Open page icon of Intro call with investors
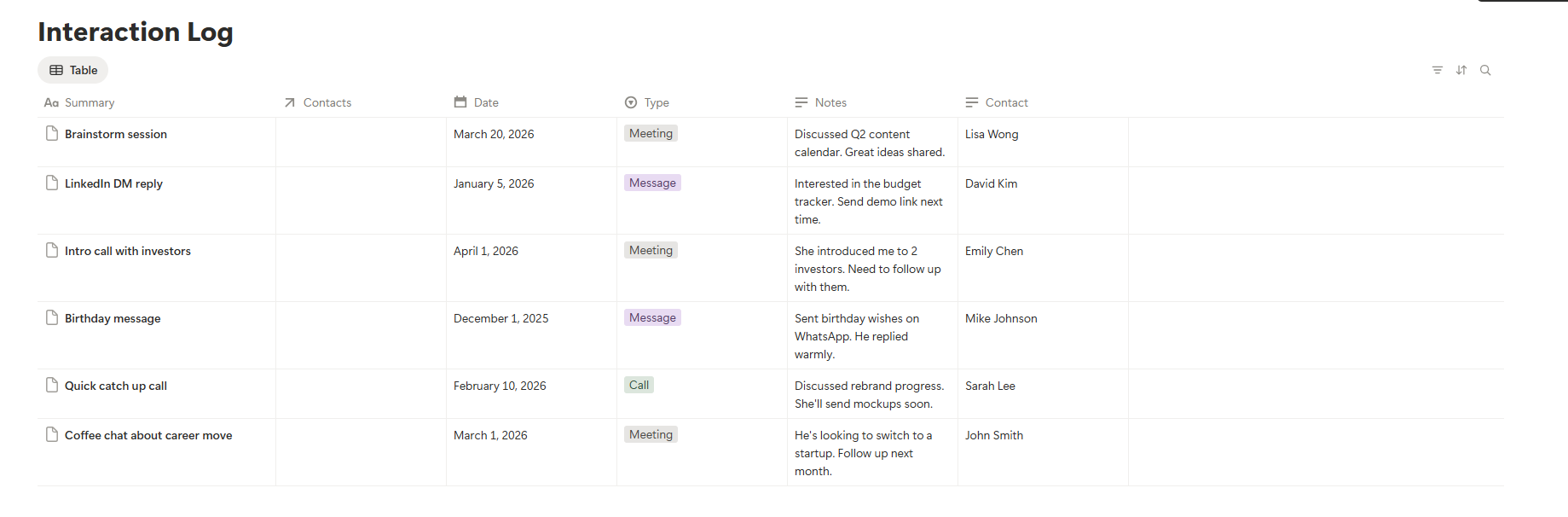Image resolution: width=1568 pixels, height=517 pixels. pos(52,250)
